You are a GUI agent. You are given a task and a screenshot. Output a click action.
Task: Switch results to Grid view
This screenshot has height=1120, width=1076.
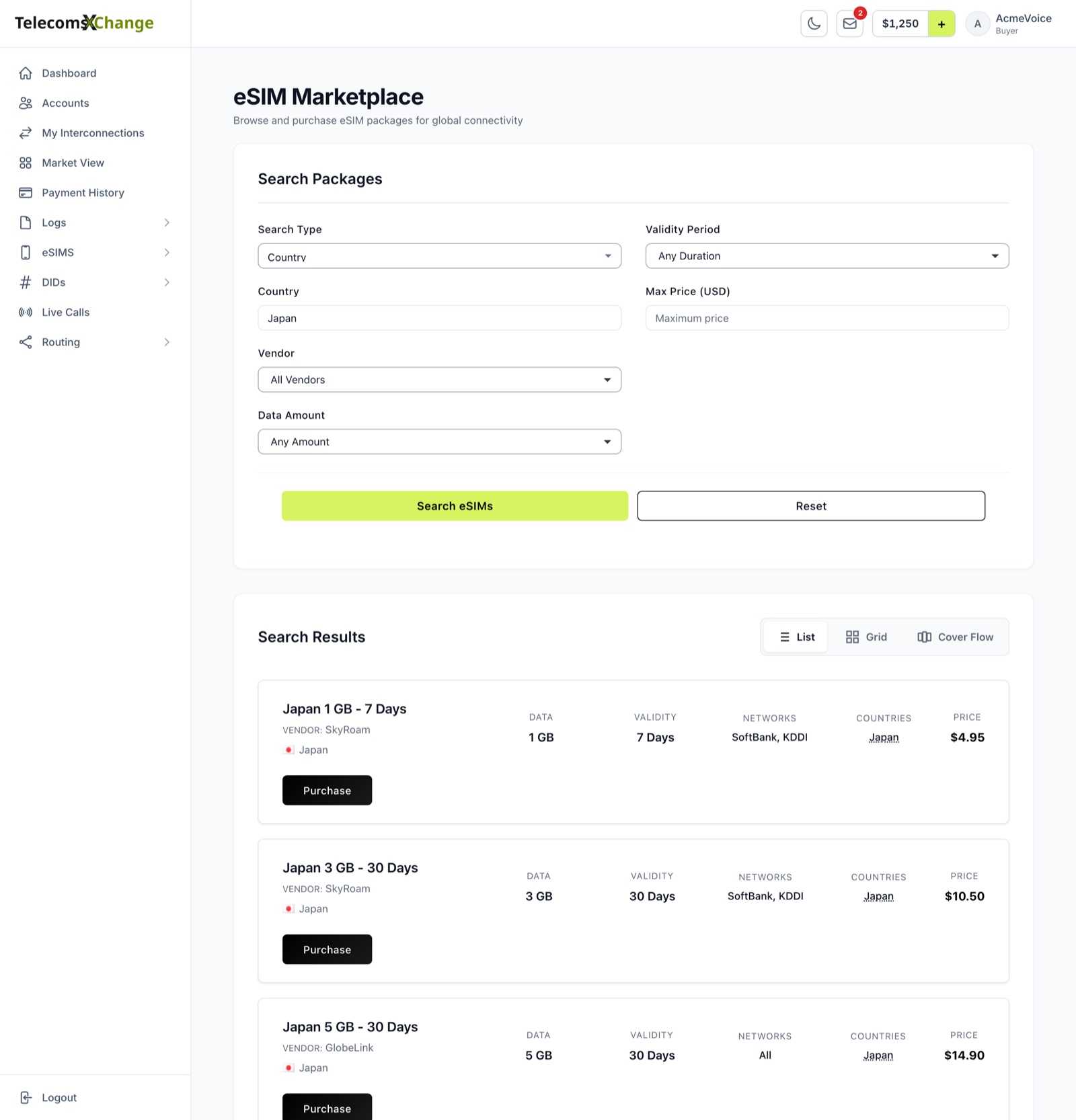click(866, 637)
